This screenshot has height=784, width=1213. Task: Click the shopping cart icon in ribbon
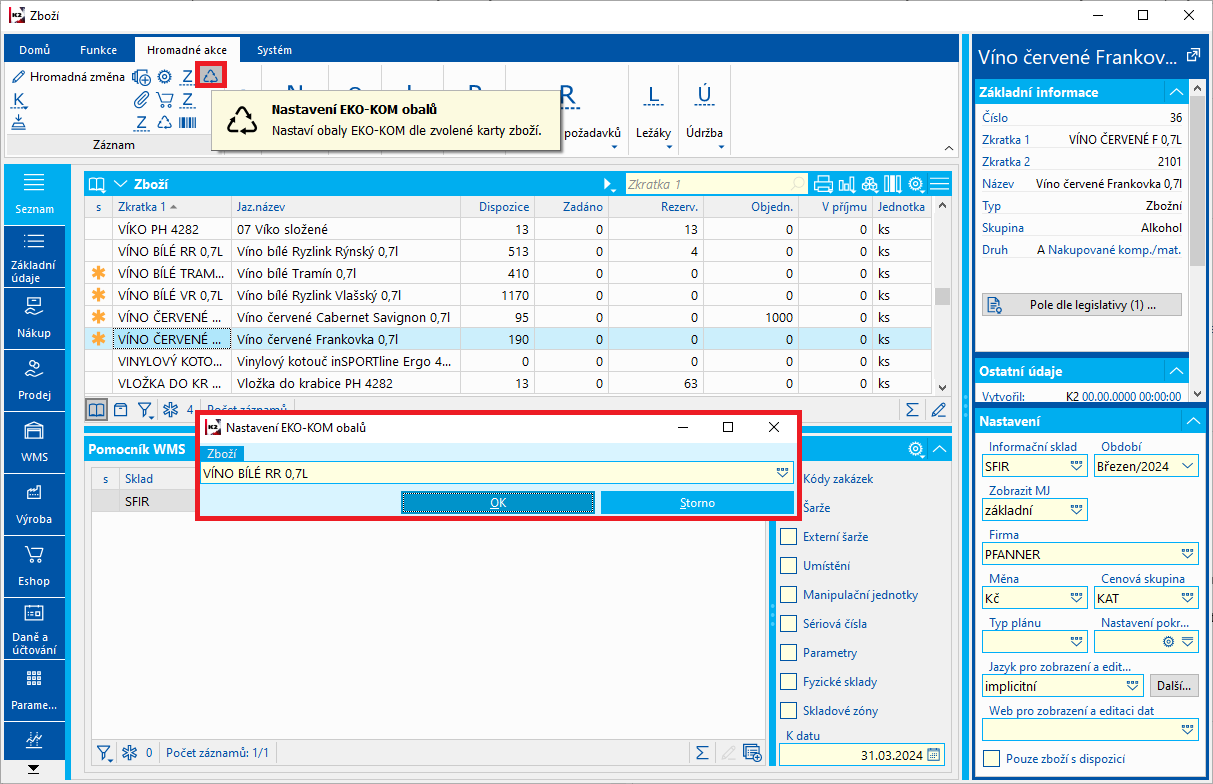[x=165, y=99]
